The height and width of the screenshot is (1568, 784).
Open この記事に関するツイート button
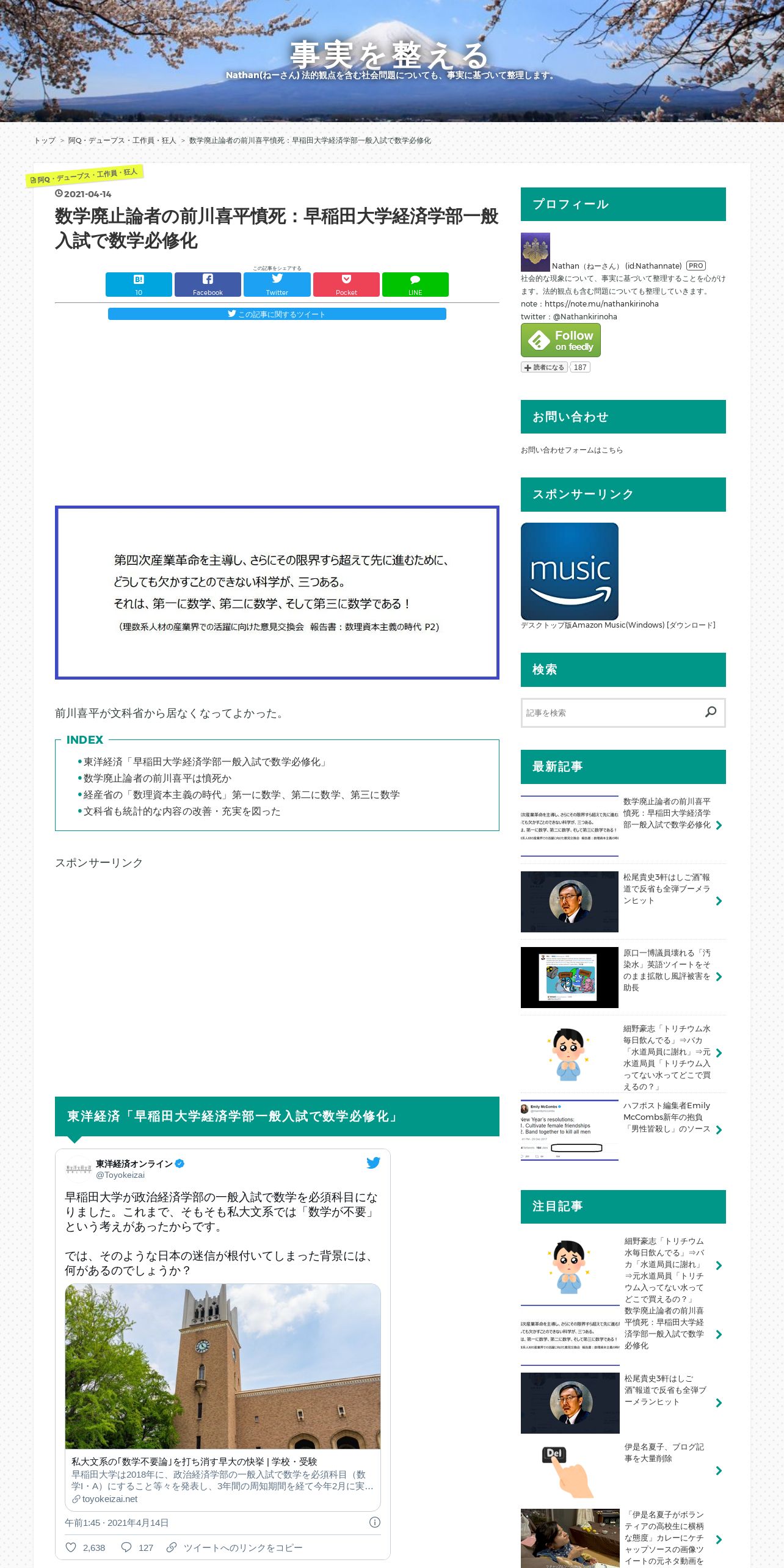pyautogui.click(x=277, y=314)
